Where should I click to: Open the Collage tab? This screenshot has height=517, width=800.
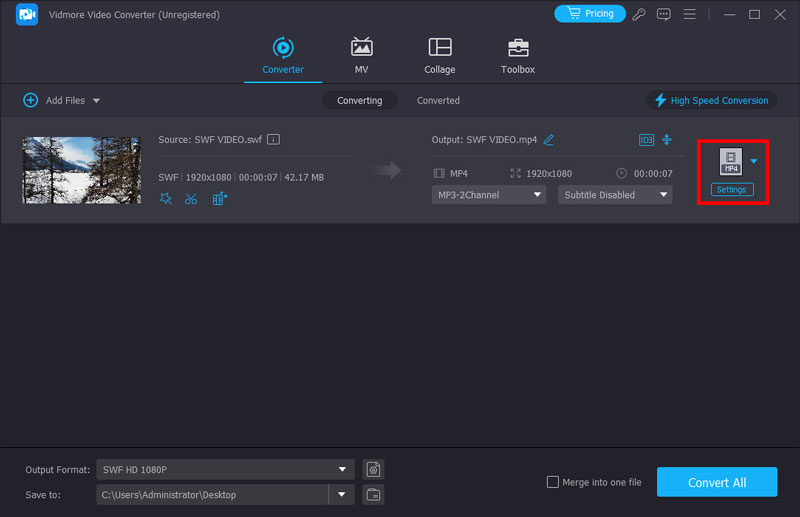439,56
